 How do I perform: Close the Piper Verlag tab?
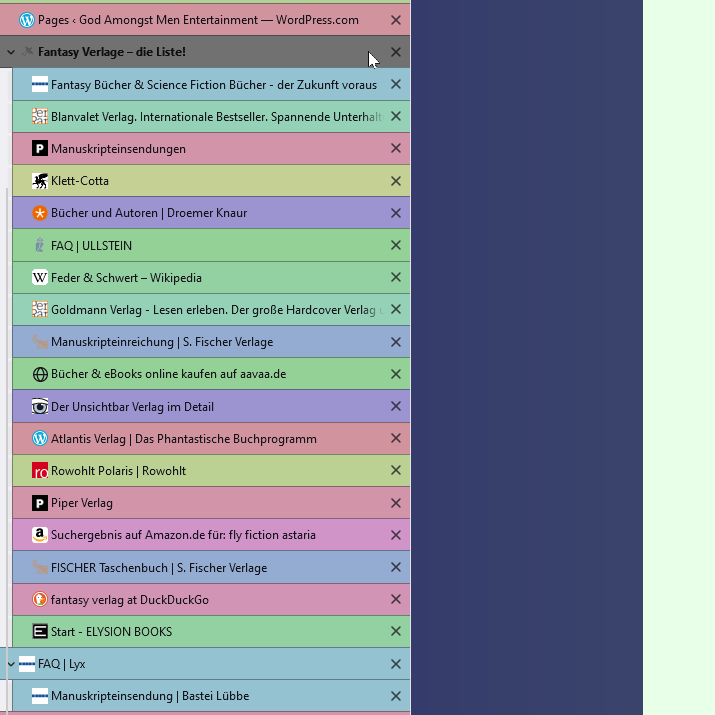[396, 503]
